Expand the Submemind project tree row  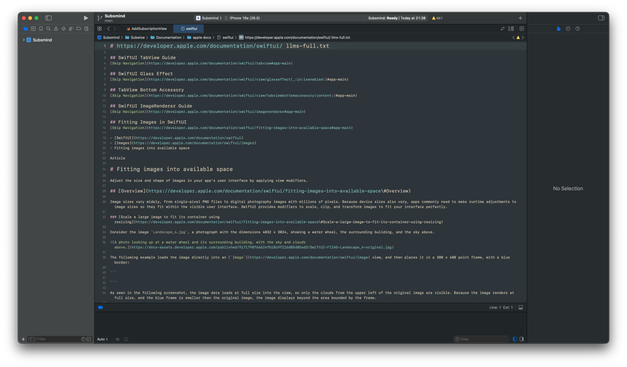tap(24, 40)
